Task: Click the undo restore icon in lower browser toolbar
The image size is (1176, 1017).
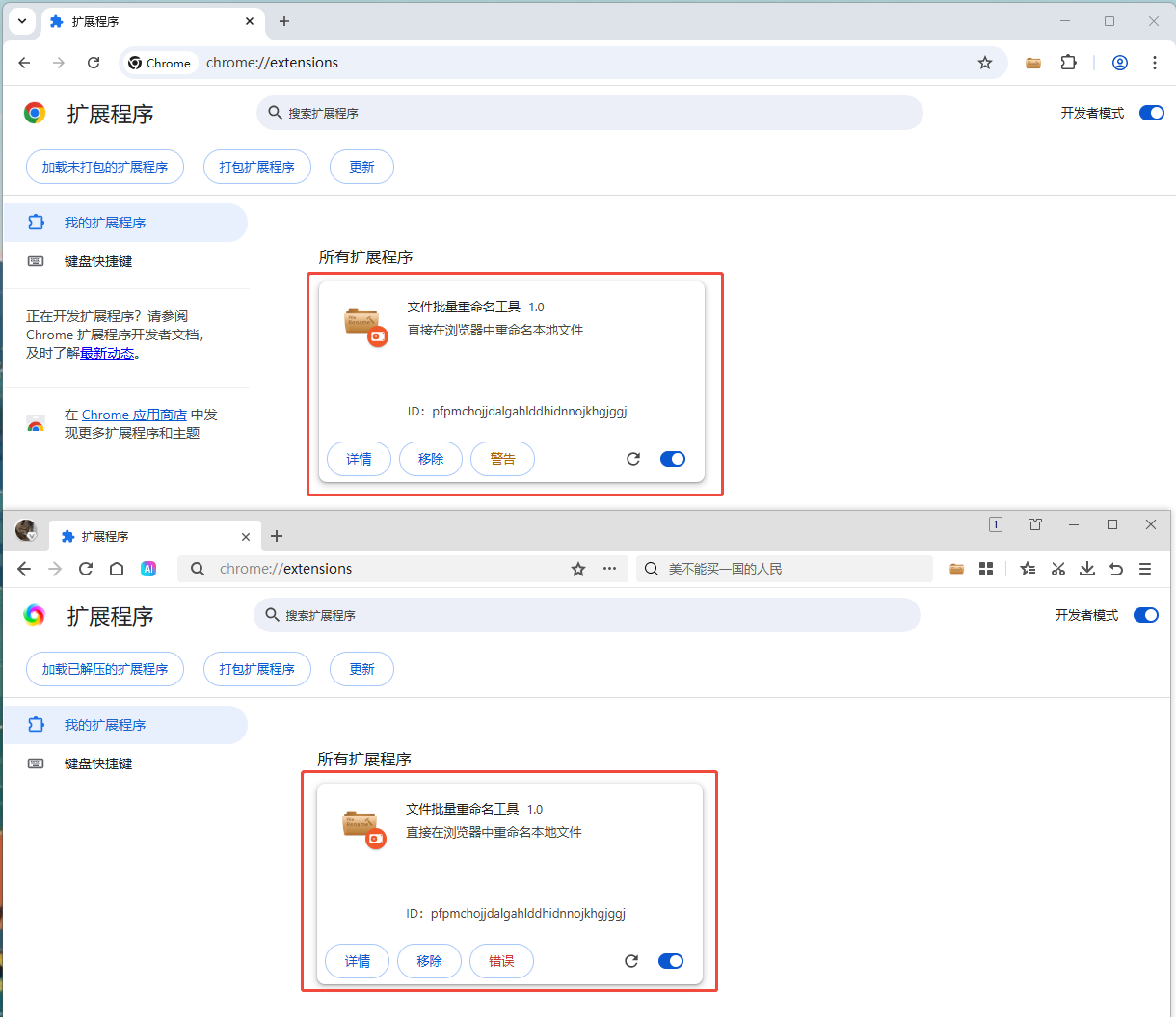Action: pos(1116,569)
